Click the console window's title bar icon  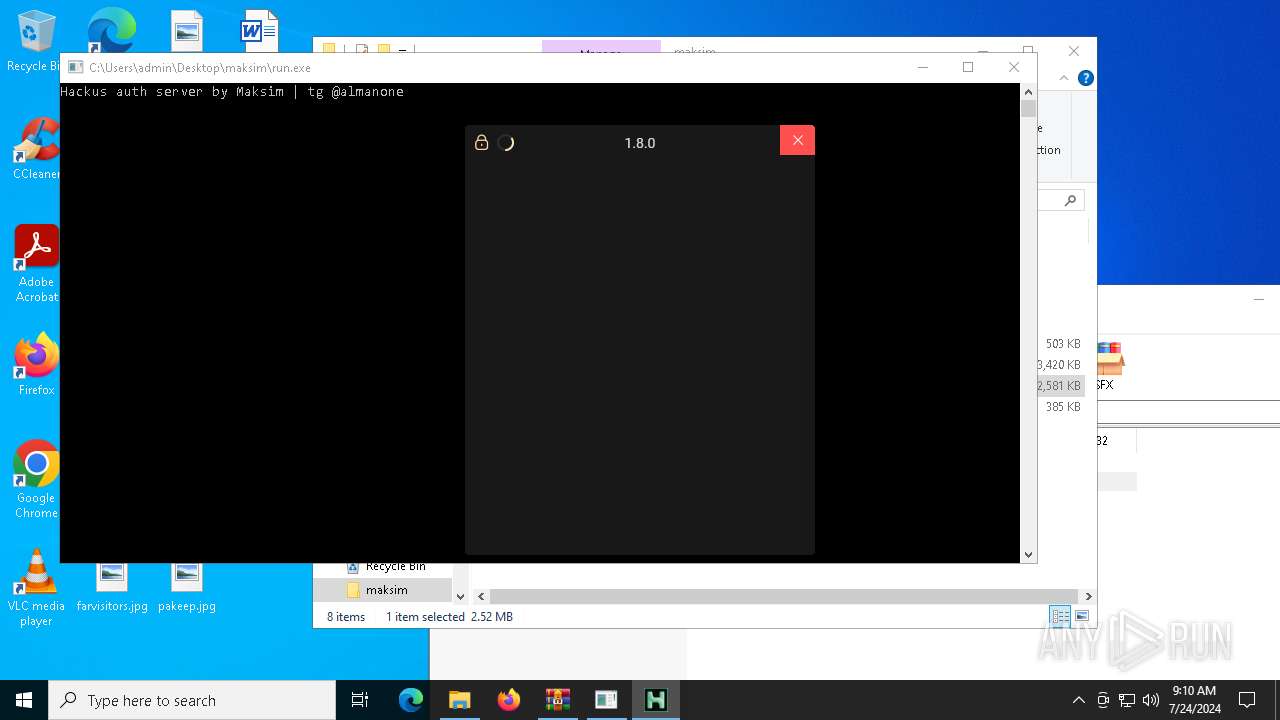pos(75,67)
